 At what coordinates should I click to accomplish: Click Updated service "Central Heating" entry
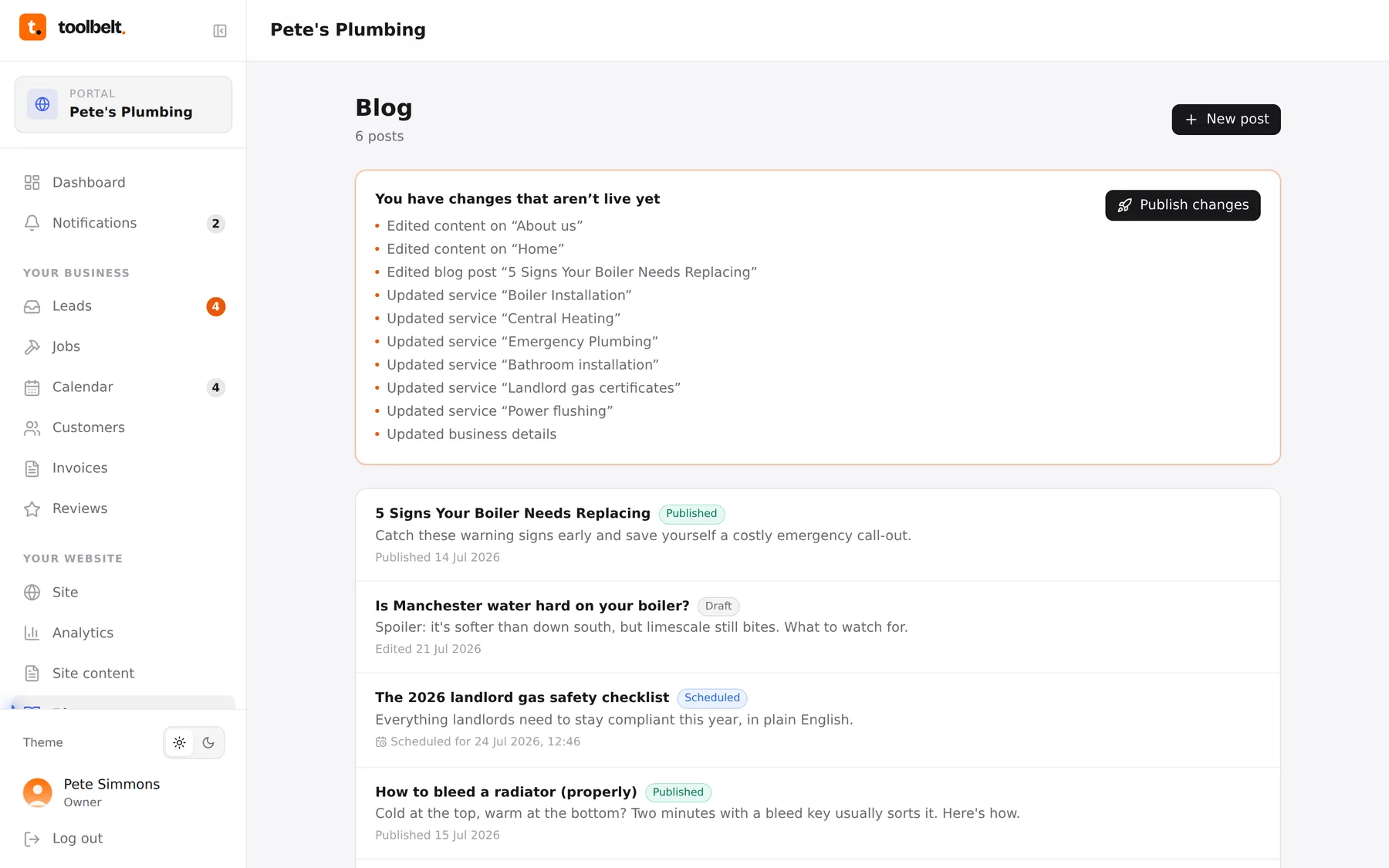[x=504, y=319]
